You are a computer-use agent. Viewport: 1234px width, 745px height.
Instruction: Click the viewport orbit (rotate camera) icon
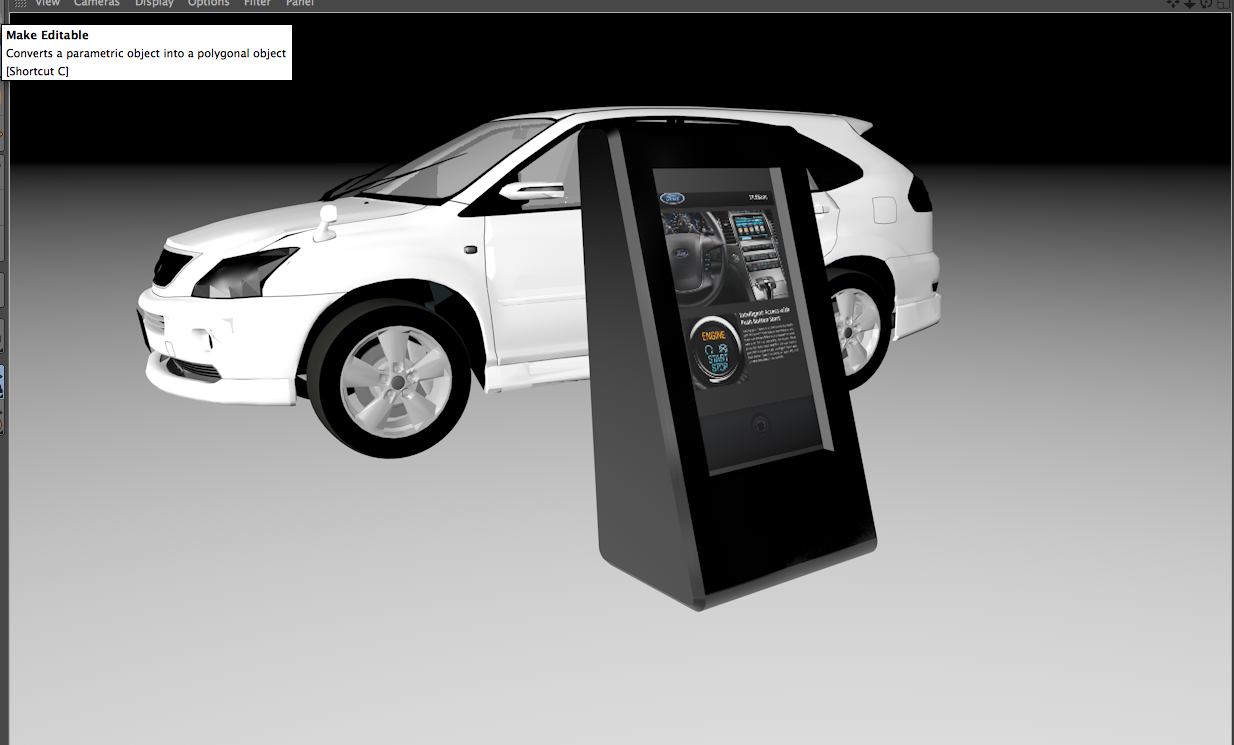[1206, 3]
